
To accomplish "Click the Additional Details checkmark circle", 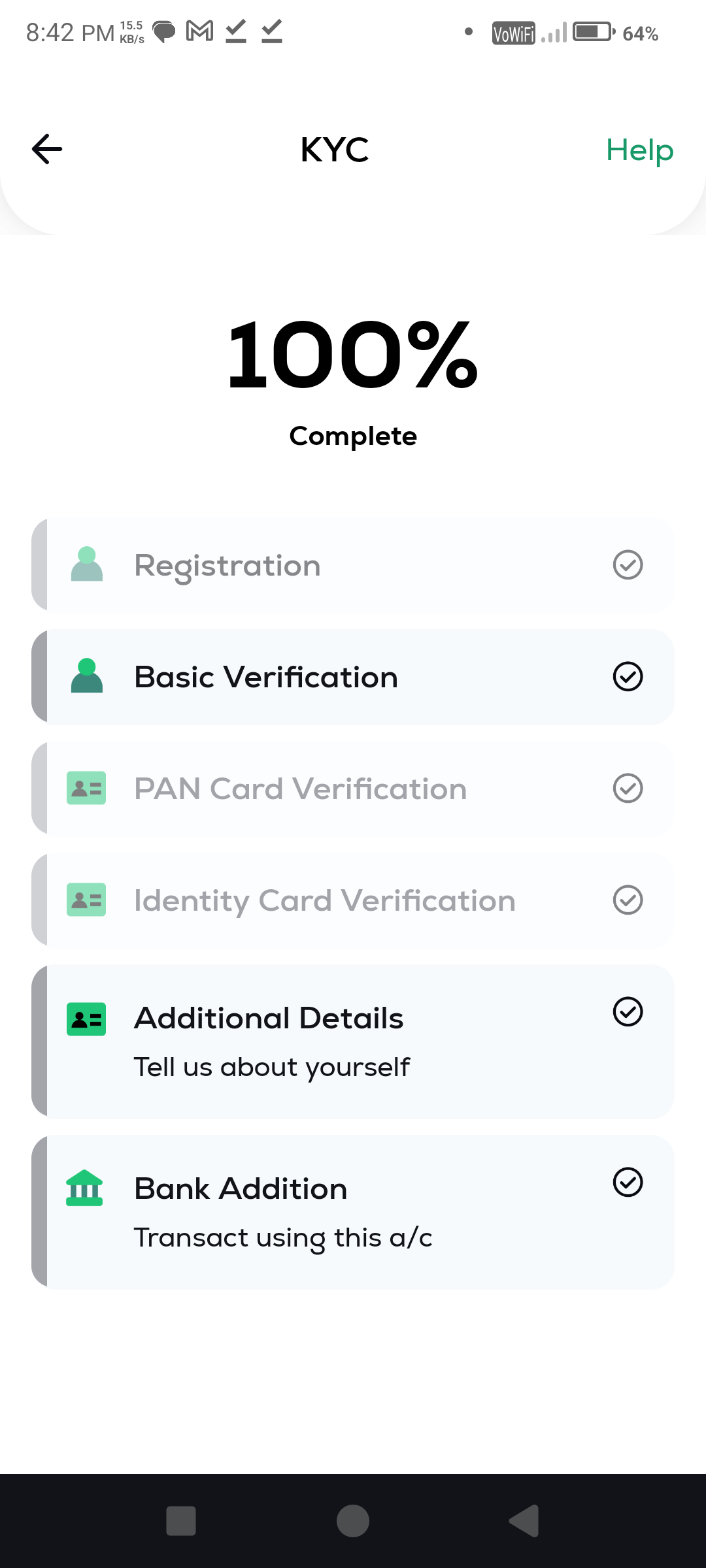I will (x=628, y=1011).
